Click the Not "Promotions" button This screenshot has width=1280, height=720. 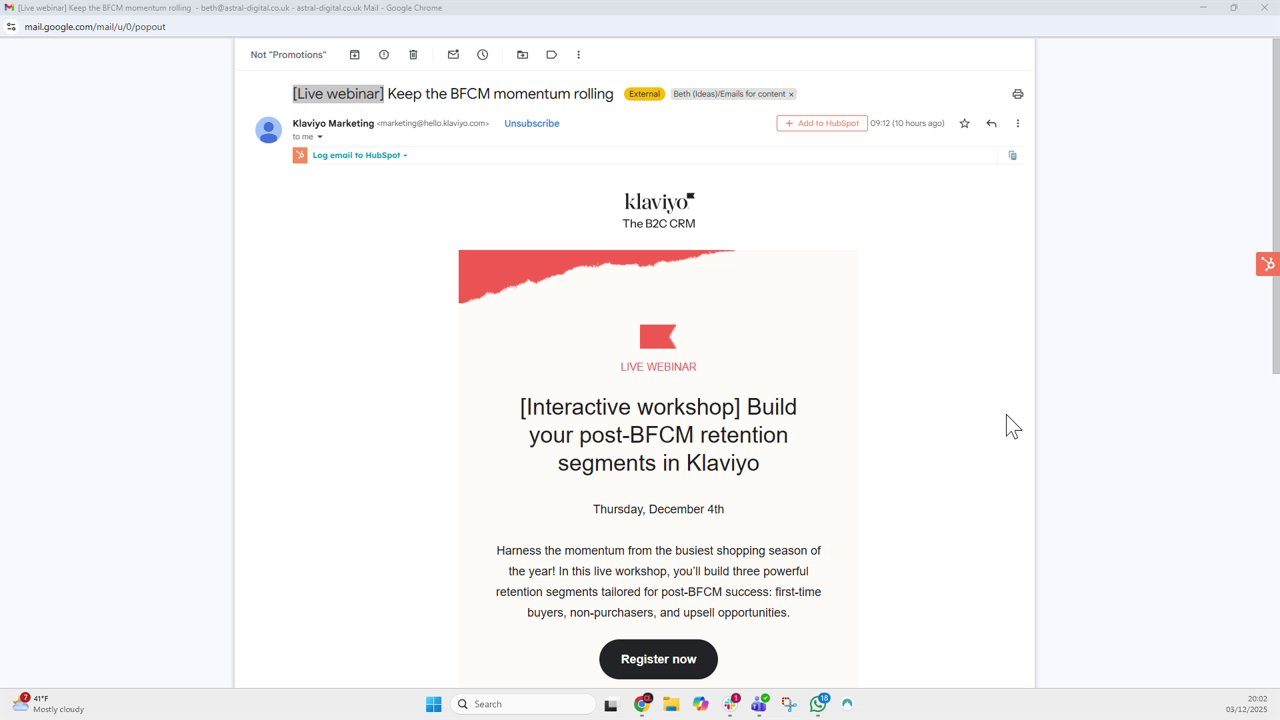(x=288, y=55)
